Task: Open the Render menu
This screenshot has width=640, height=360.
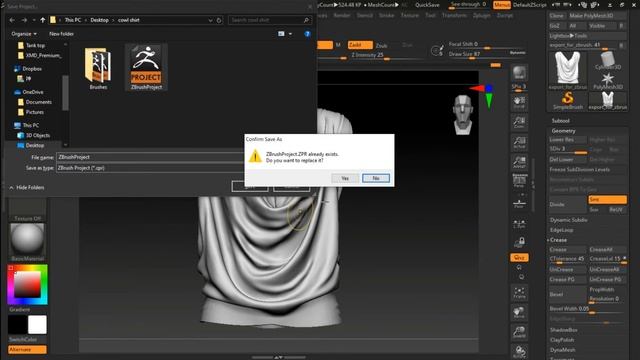Action: click(342, 15)
